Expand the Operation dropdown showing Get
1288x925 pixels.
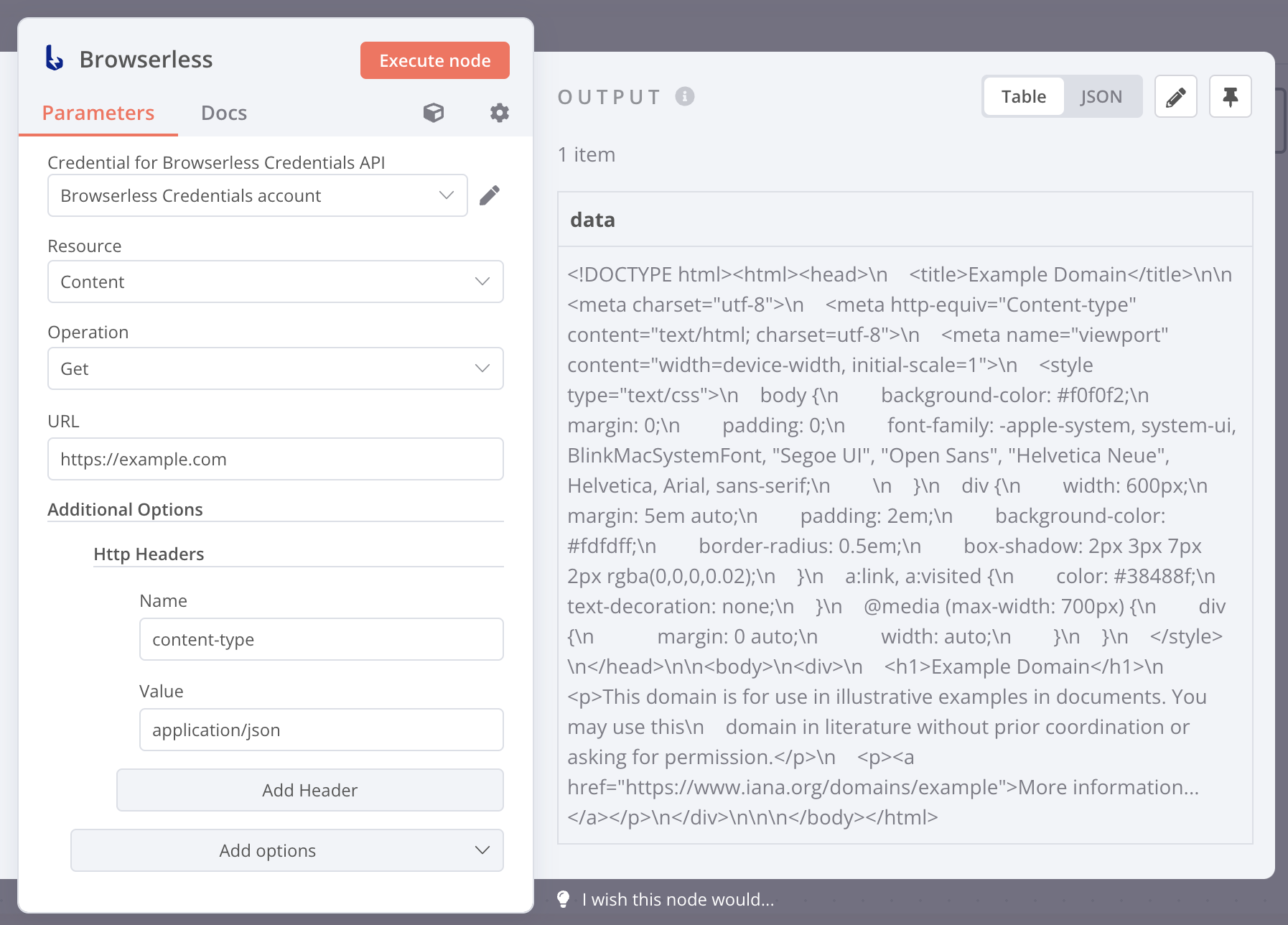click(x=276, y=368)
